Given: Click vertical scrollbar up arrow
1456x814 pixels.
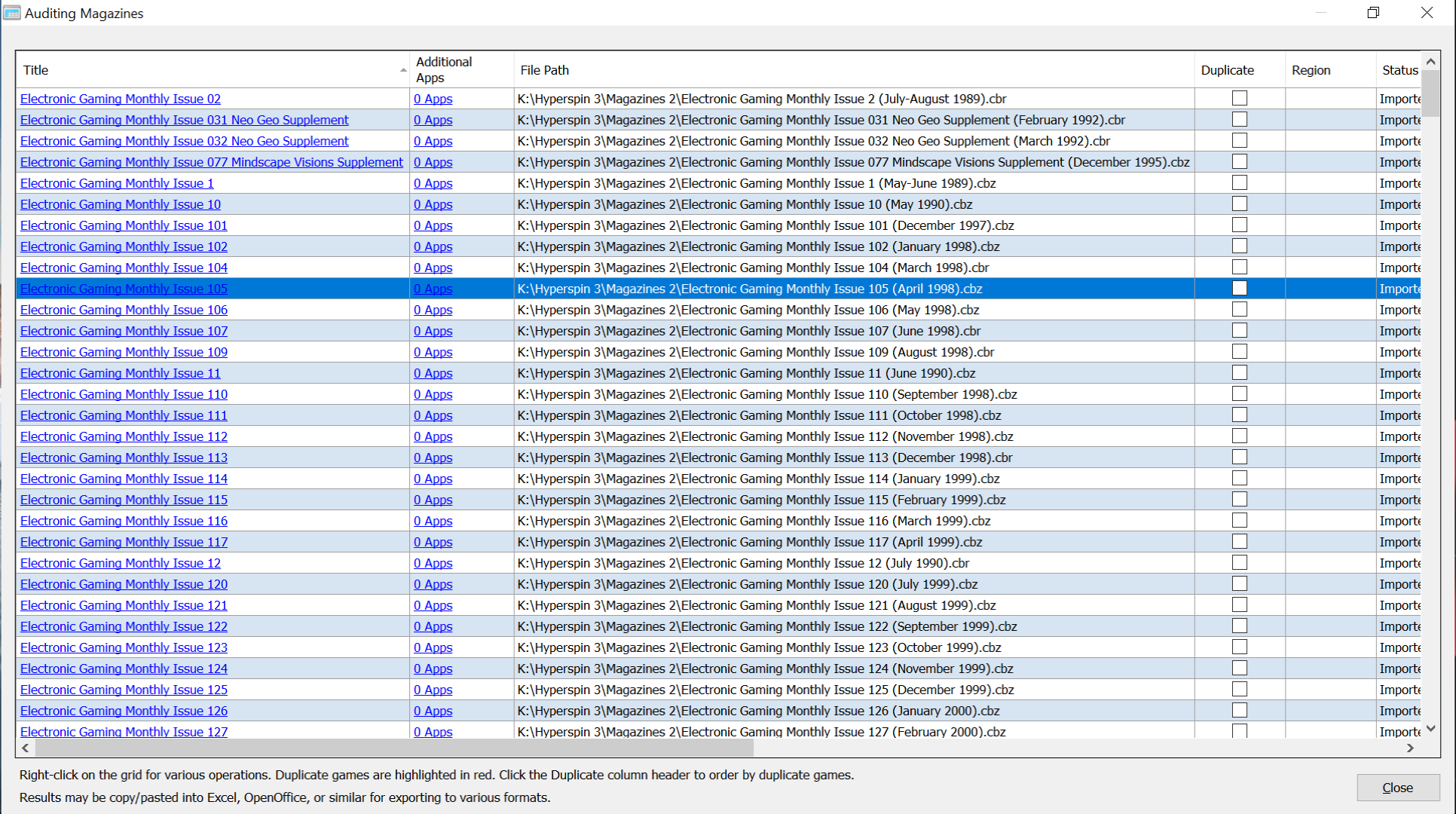Looking at the screenshot, I should pos(1430,61).
